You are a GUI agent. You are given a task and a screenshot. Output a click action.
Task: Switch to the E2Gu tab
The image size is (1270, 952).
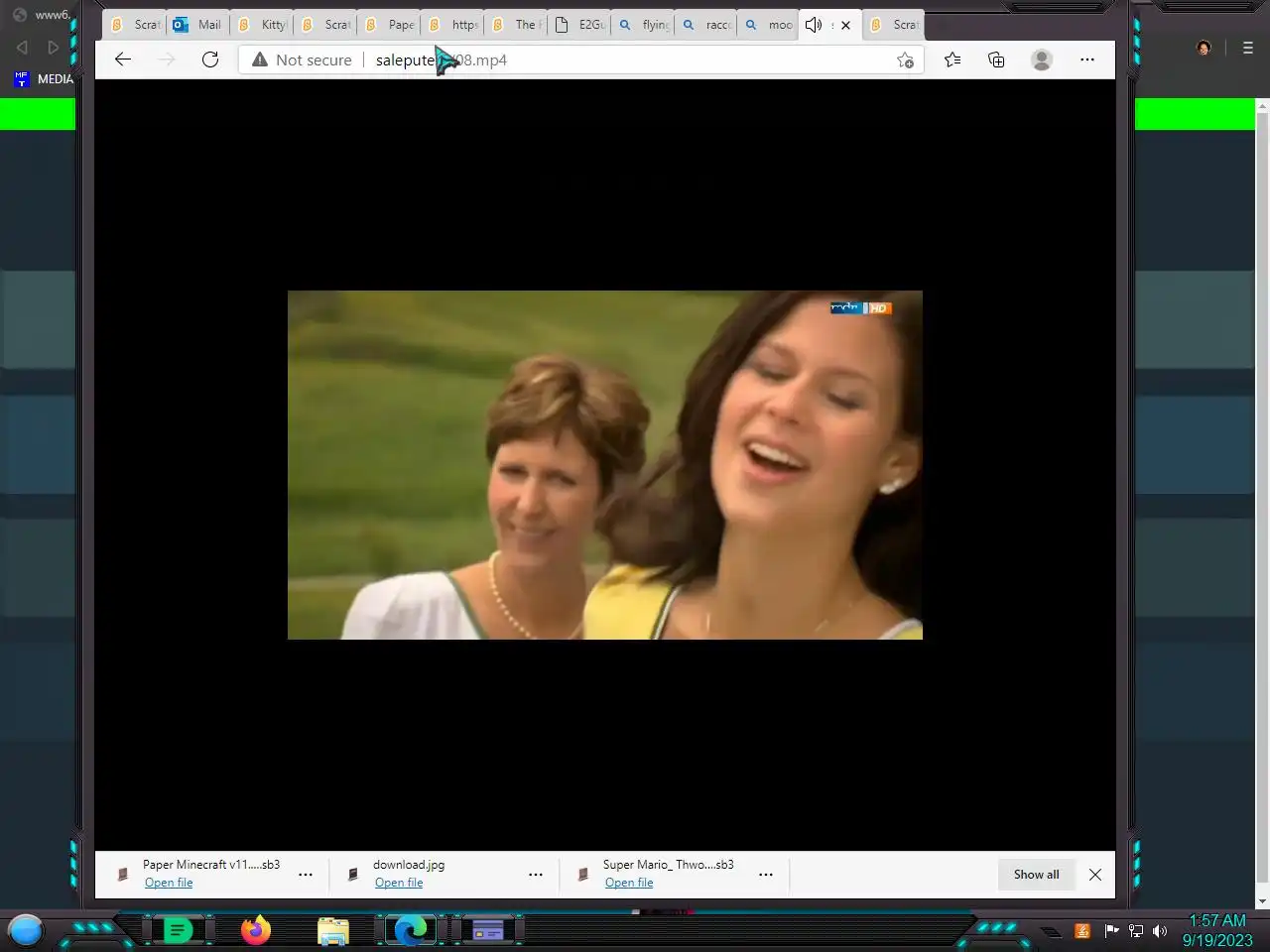[579, 25]
